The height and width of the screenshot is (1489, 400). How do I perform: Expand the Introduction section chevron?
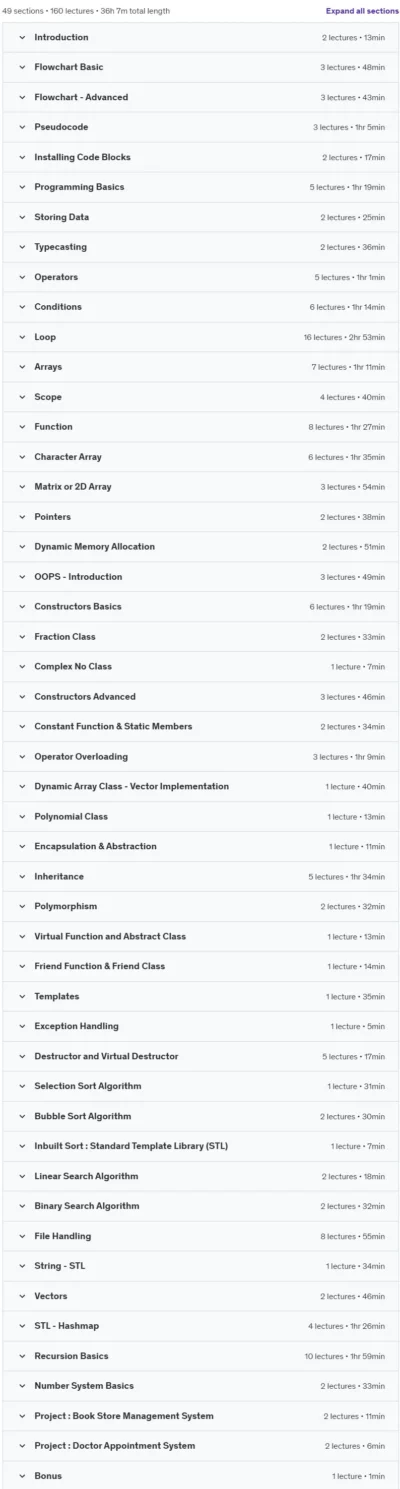point(22,37)
